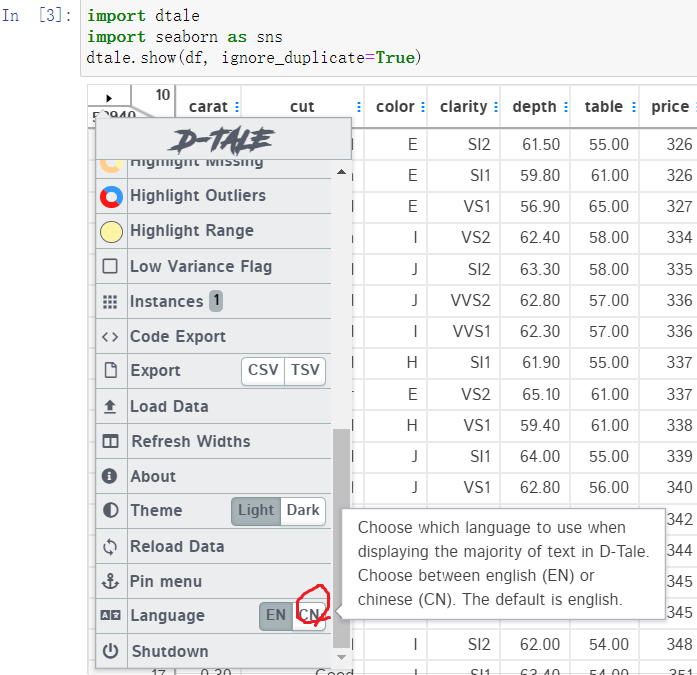Viewport: 697px width, 675px height.
Task: Click the Load Data upload icon
Action: tap(110, 407)
